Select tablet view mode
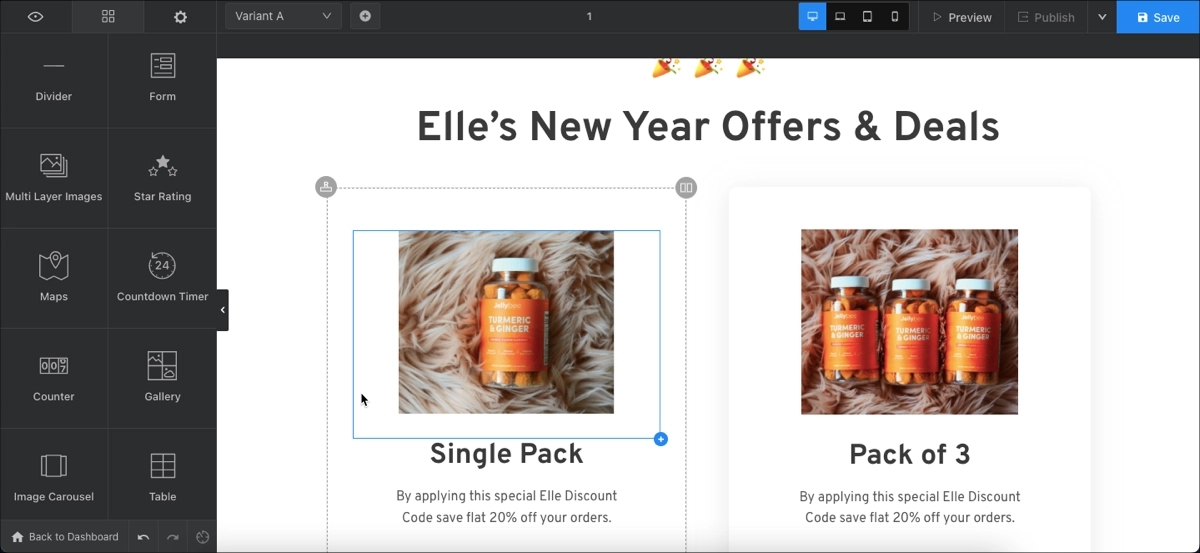This screenshot has height=553, width=1200. 867,16
